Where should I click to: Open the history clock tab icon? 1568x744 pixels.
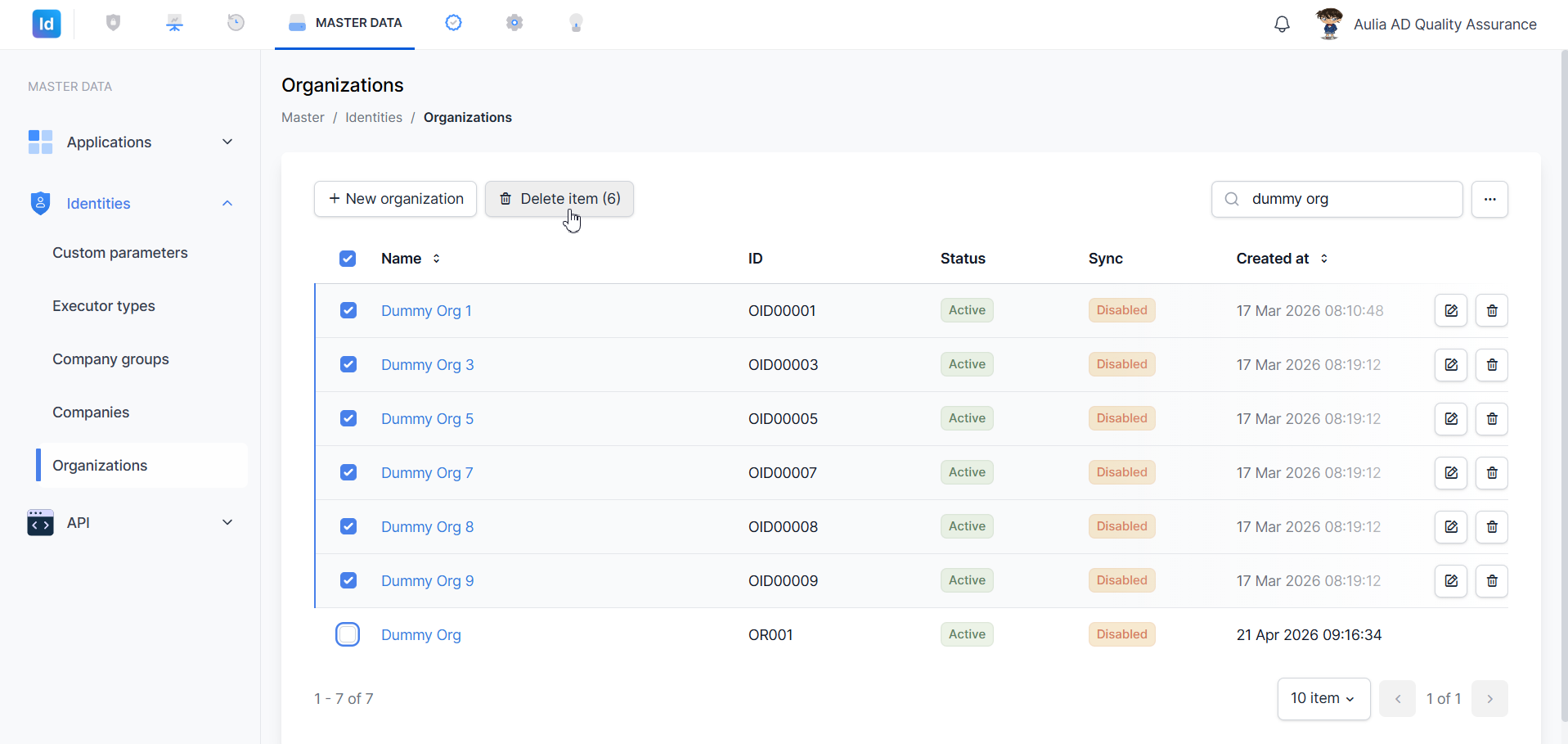point(236,23)
